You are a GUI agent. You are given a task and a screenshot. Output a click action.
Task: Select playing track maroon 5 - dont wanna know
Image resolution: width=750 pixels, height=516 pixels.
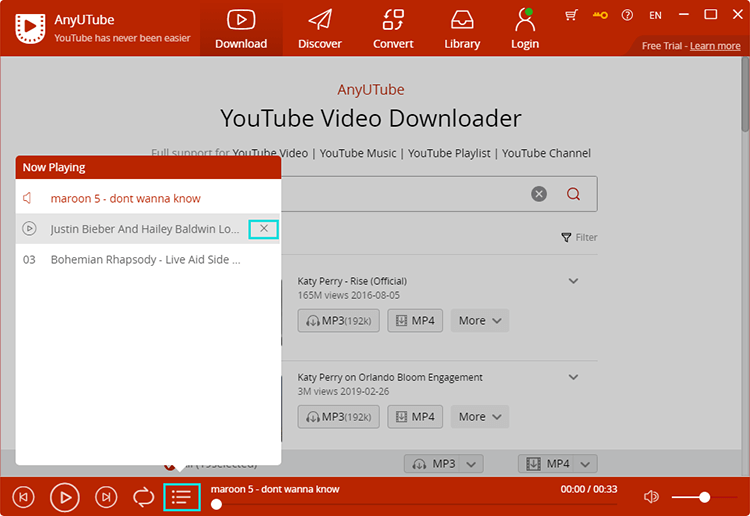click(148, 198)
